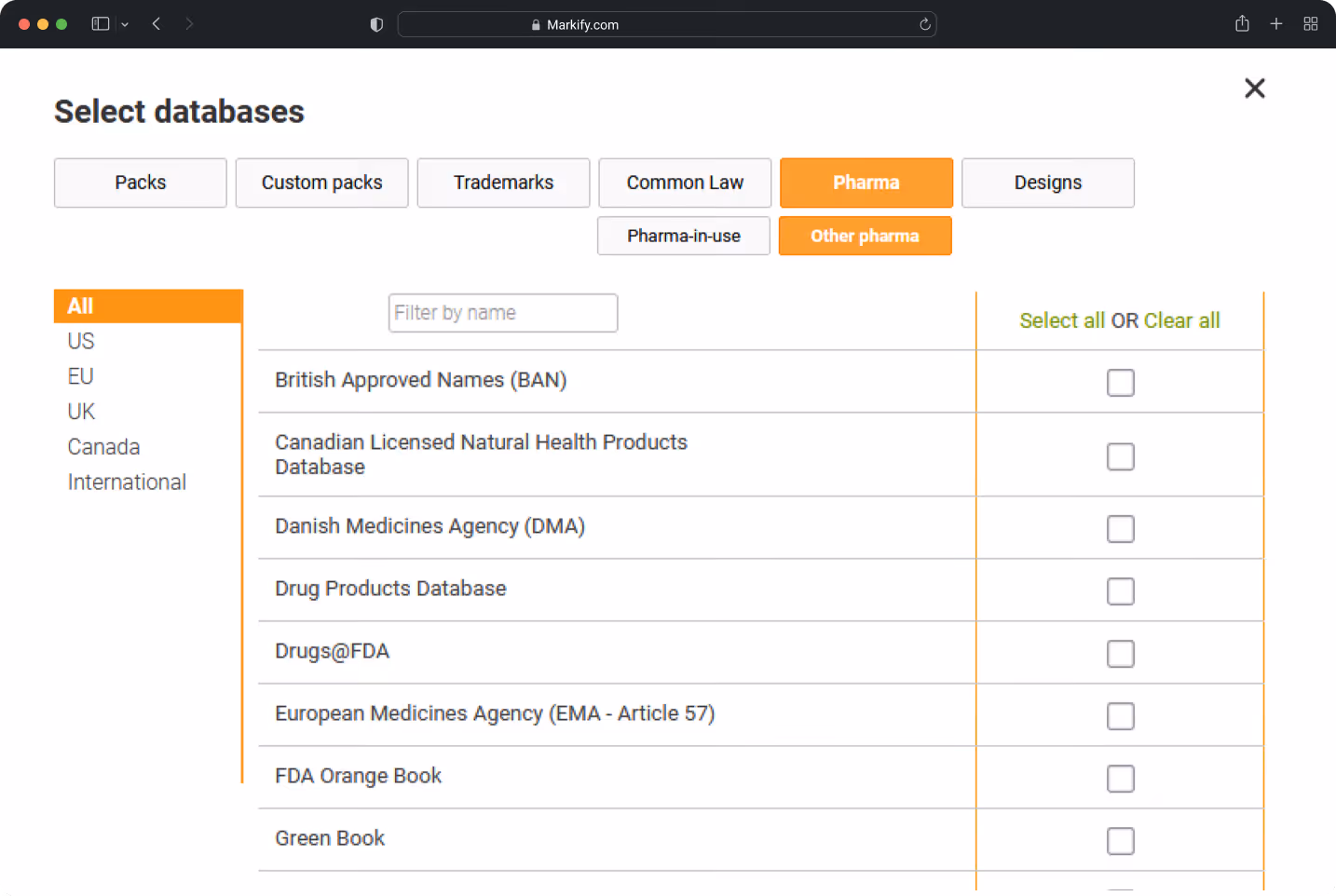Check Danish Medicines Agency (DMA) checkbox
The width and height of the screenshot is (1336, 896).
click(x=1120, y=529)
